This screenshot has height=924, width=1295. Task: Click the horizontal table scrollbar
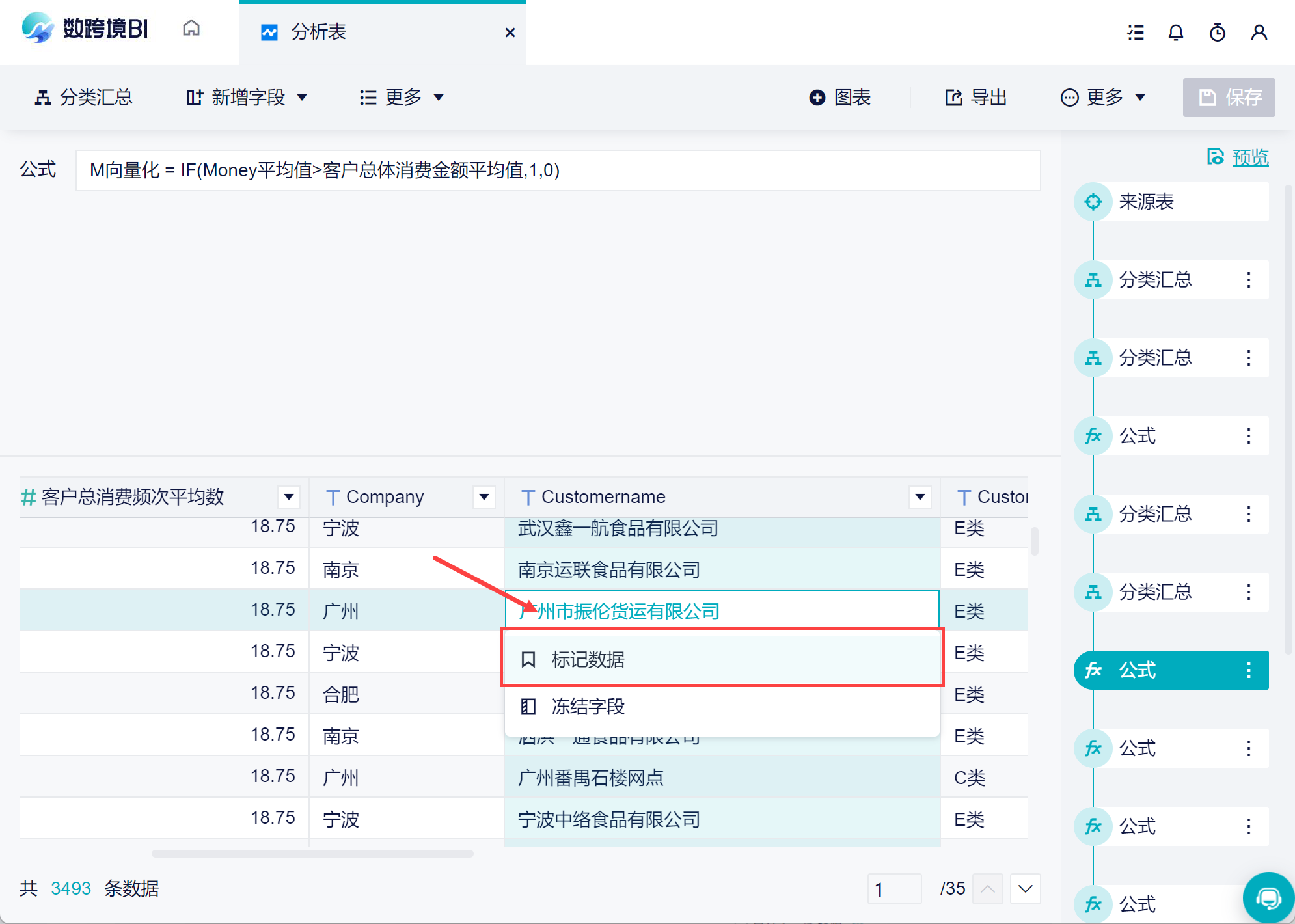coord(312,853)
